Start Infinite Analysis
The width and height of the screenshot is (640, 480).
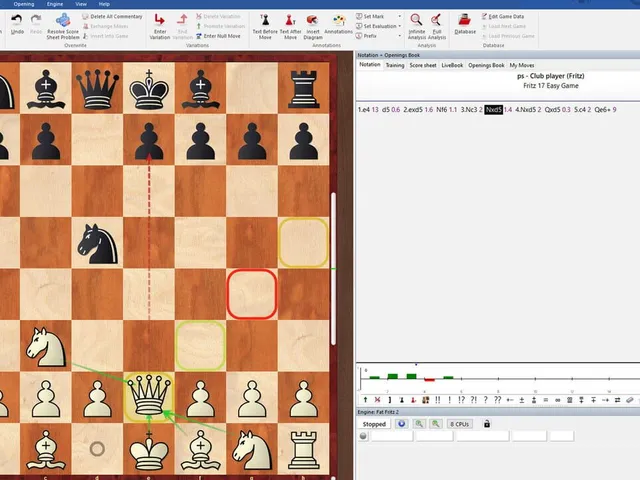[416, 27]
